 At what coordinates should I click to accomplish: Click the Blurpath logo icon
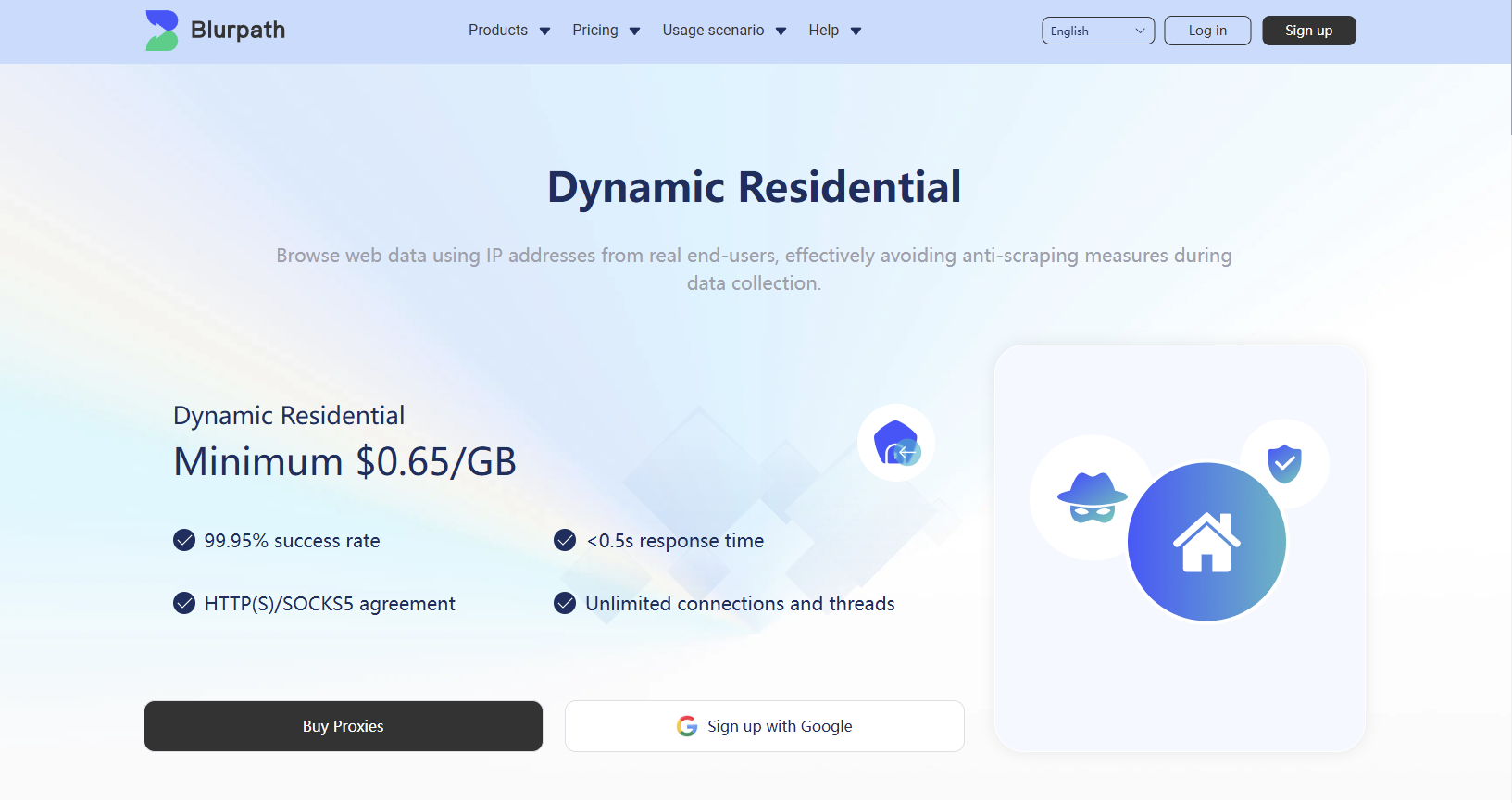(162, 31)
